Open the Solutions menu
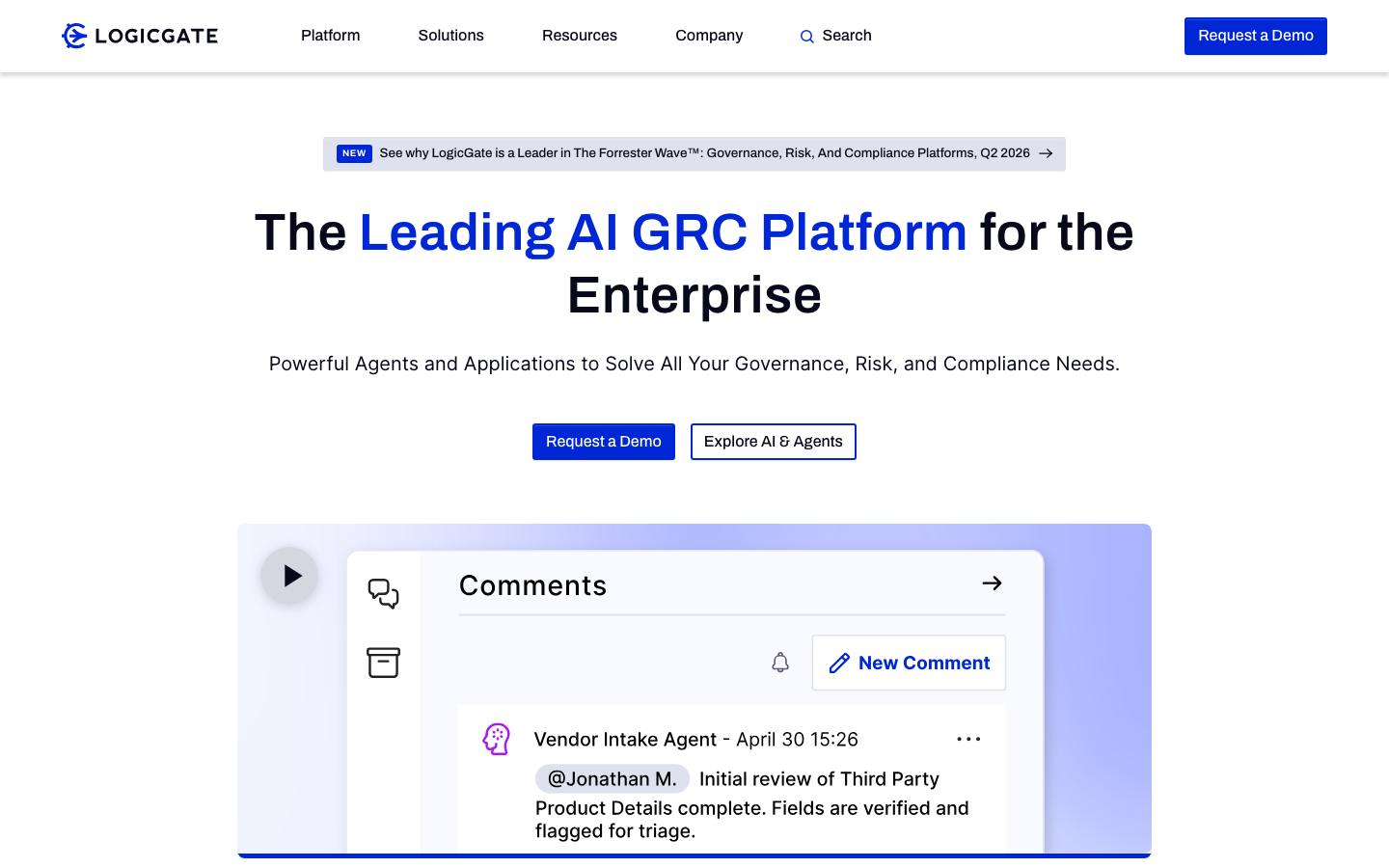1389x868 pixels. (x=450, y=36)
